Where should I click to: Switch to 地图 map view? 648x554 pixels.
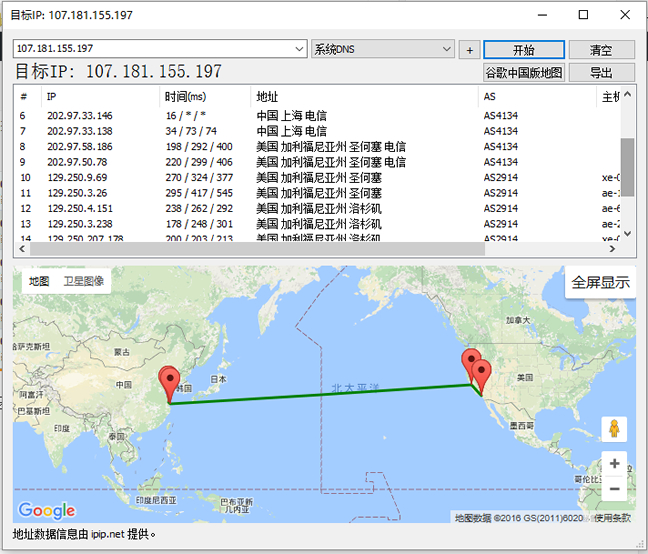(39, 281)
